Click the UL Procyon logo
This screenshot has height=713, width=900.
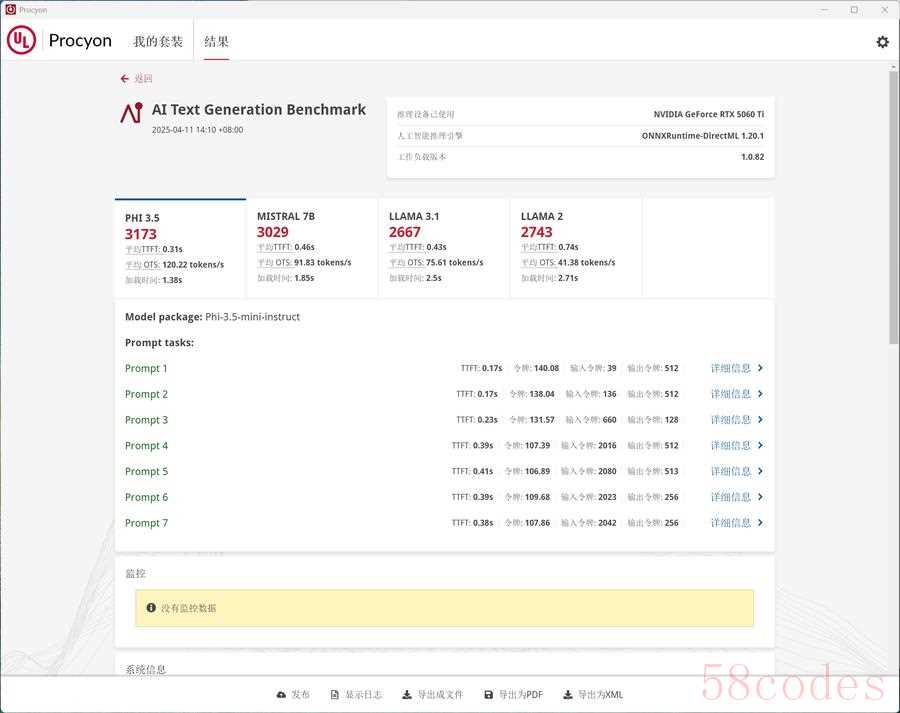[60, 41]
